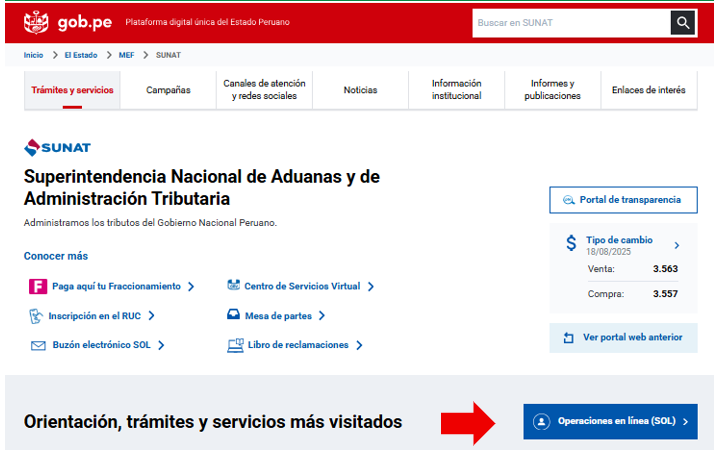Click the Mesa de partes tray icon
Viewport: 720px width, 455px height.
233,315
